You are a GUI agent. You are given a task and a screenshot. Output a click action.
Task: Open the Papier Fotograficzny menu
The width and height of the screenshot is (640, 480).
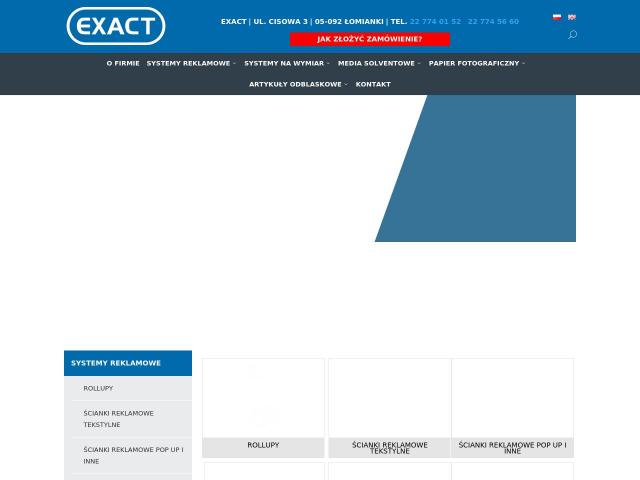coord(474,63)
